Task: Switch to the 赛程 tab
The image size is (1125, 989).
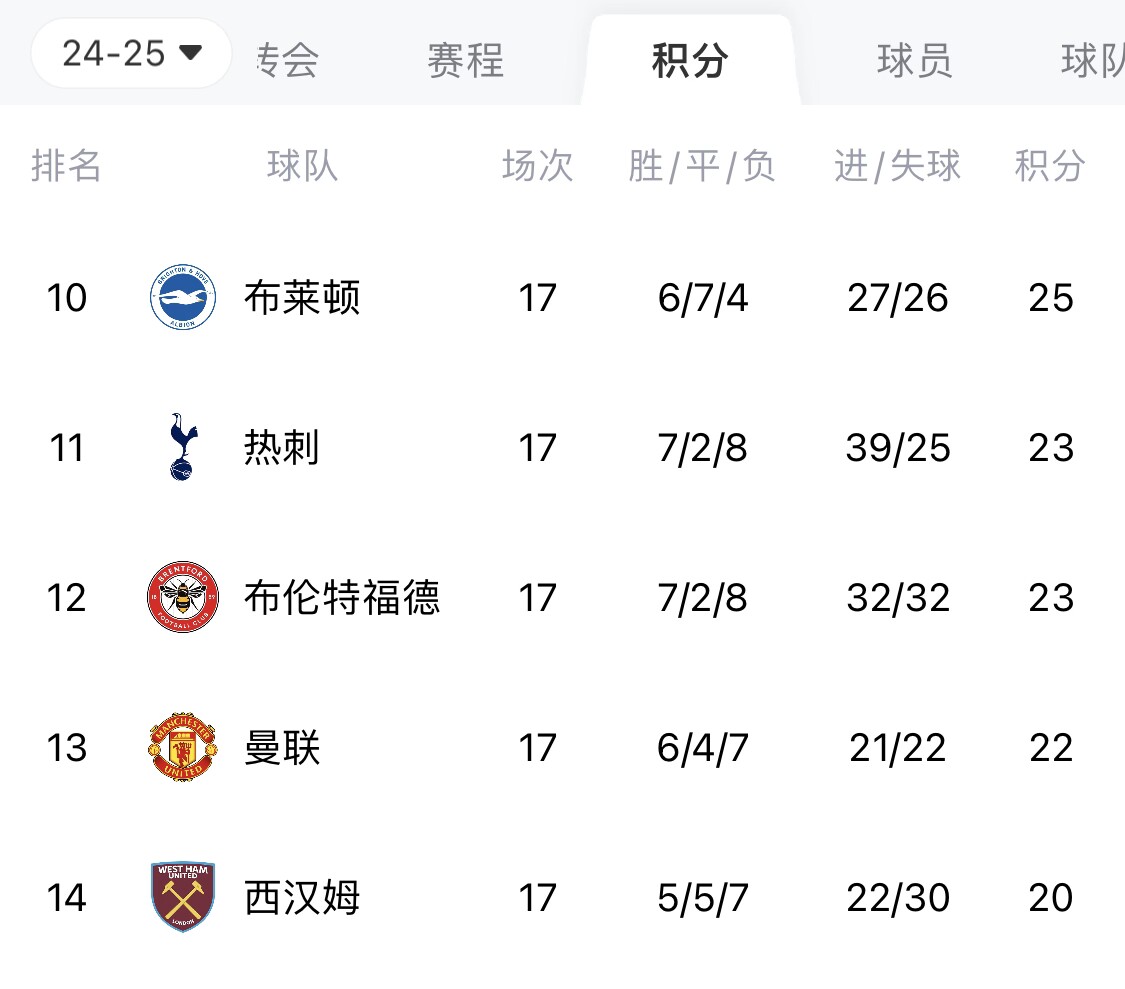Action: pyautogui.click(x=465, y=61)
